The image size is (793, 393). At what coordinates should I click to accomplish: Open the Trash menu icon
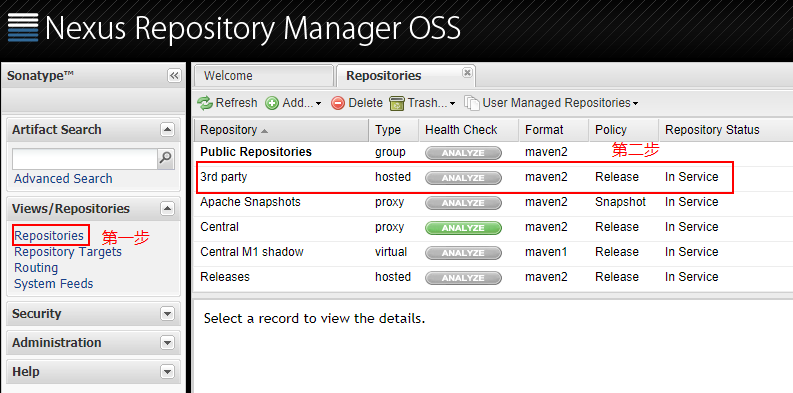click(397, 103)
